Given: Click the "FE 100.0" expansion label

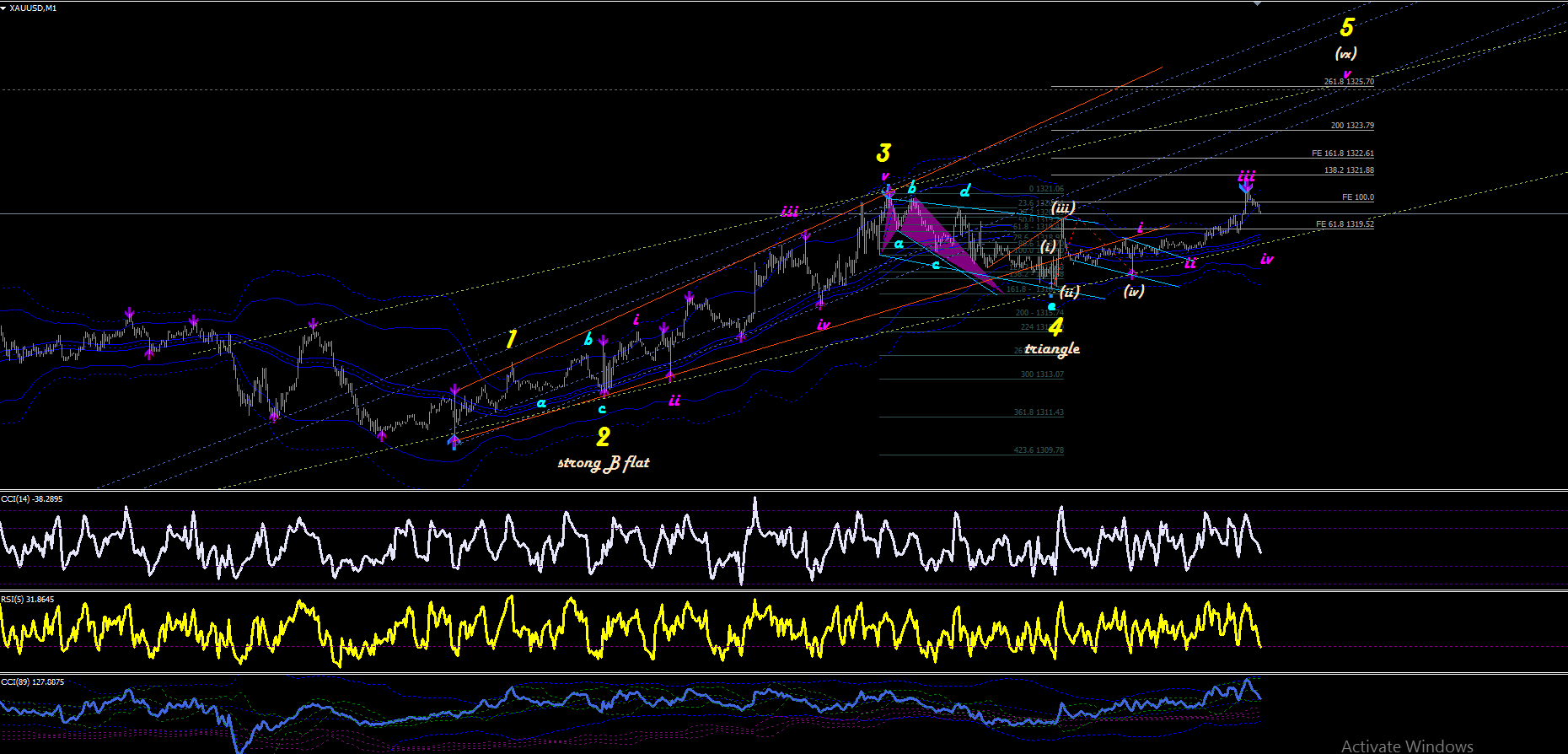Looking at the screenshot, I should [x=1358, y=197].
